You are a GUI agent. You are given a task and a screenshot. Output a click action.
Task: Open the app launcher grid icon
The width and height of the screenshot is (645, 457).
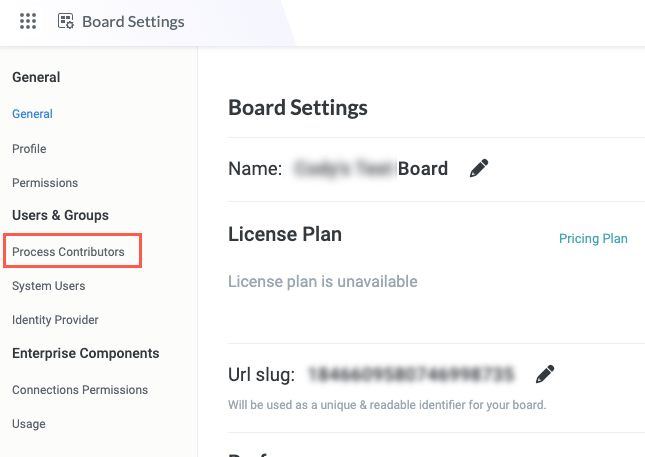click(x=28, y=21)
